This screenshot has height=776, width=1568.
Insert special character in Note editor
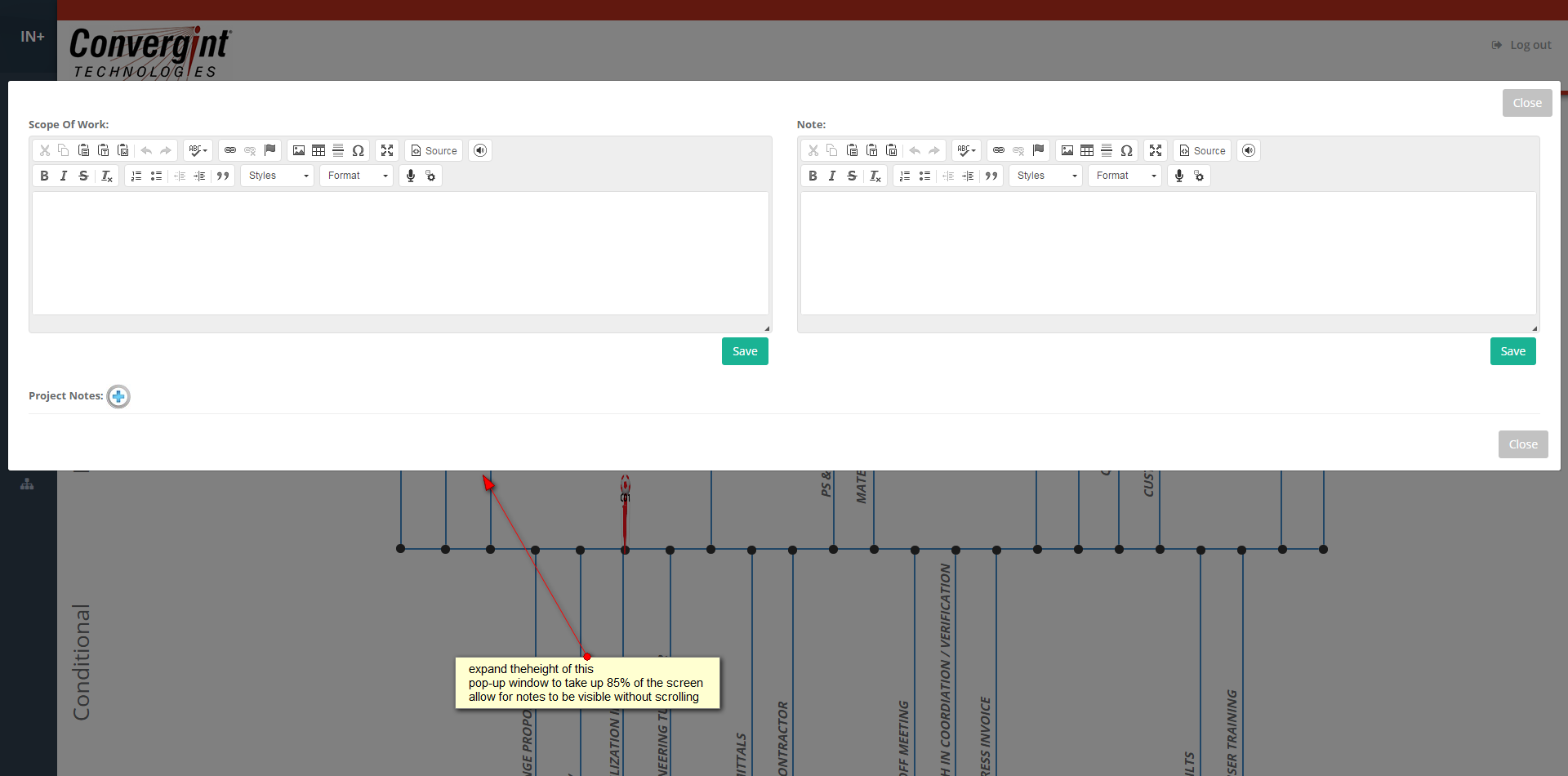point(1126,150)
